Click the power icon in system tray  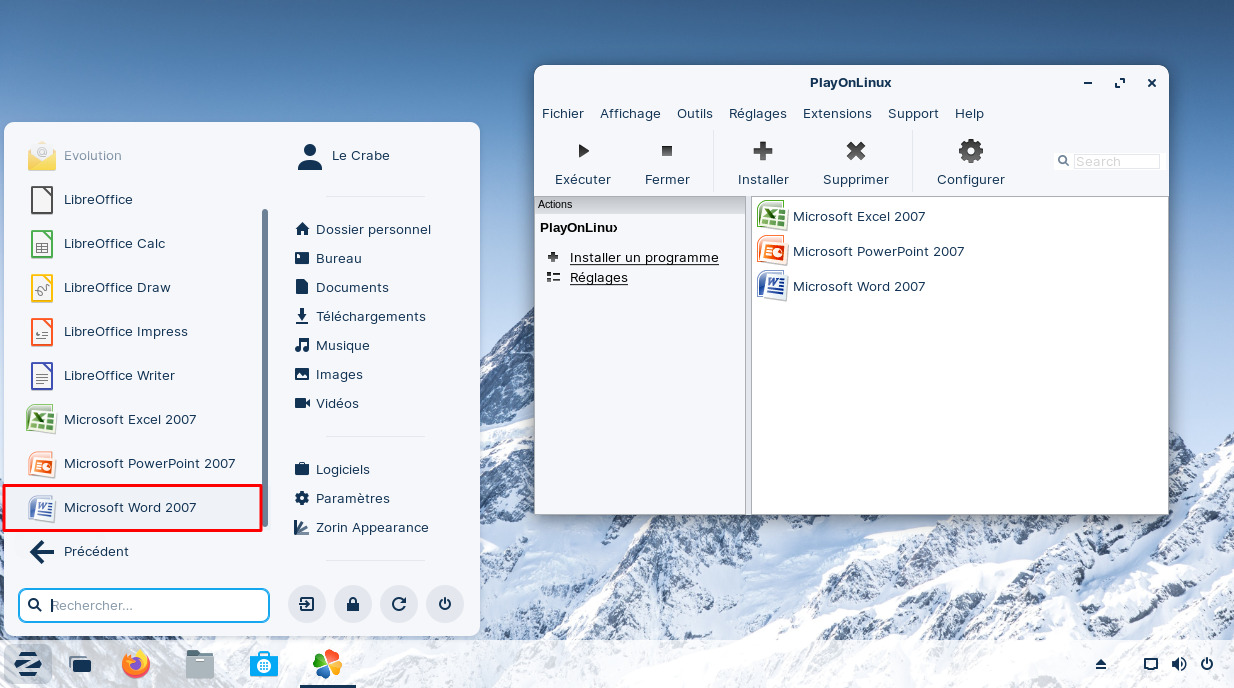(x=1207, y=664)
